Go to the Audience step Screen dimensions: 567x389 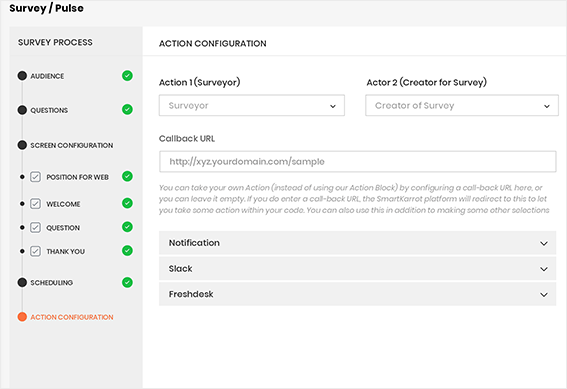click(47, 76)
